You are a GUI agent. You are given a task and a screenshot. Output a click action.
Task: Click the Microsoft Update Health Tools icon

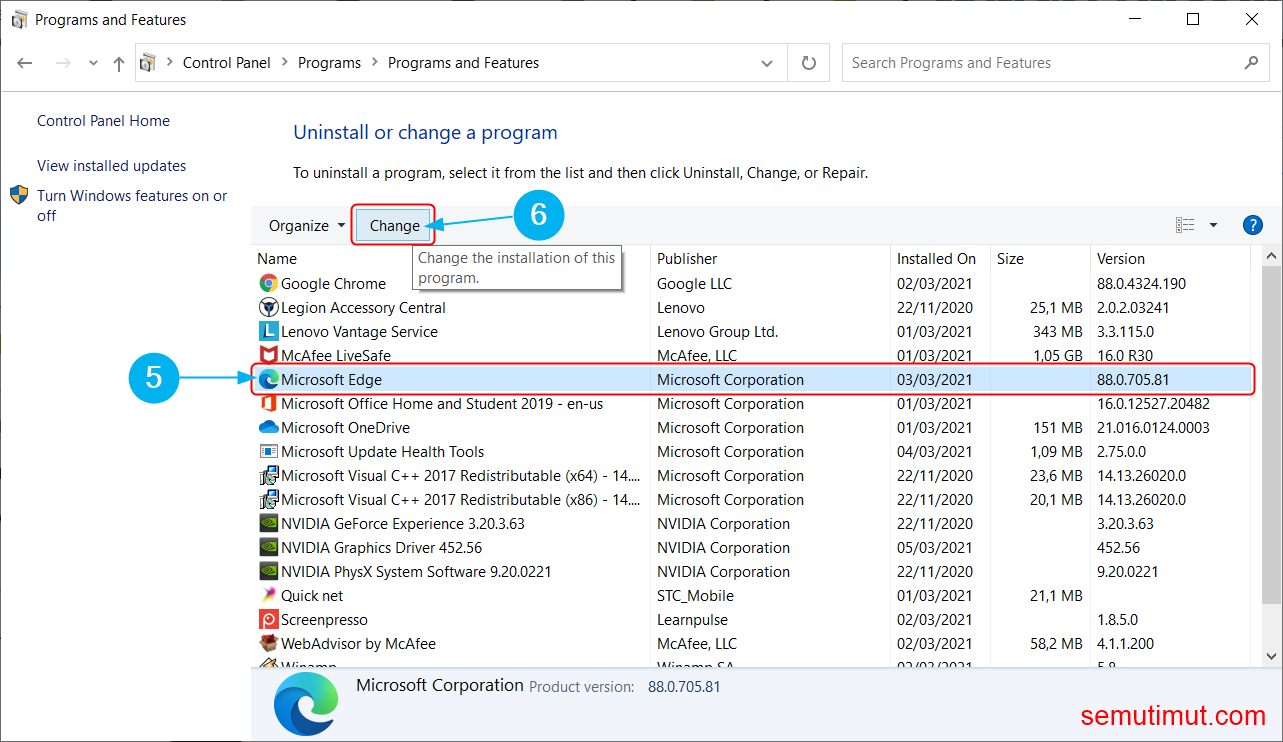[268, 452]
